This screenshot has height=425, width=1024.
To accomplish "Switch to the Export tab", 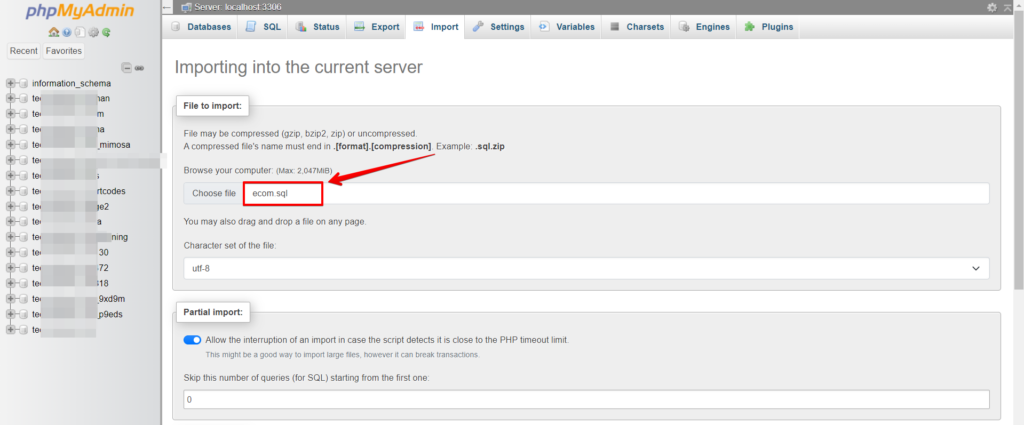I will point(376,27).
